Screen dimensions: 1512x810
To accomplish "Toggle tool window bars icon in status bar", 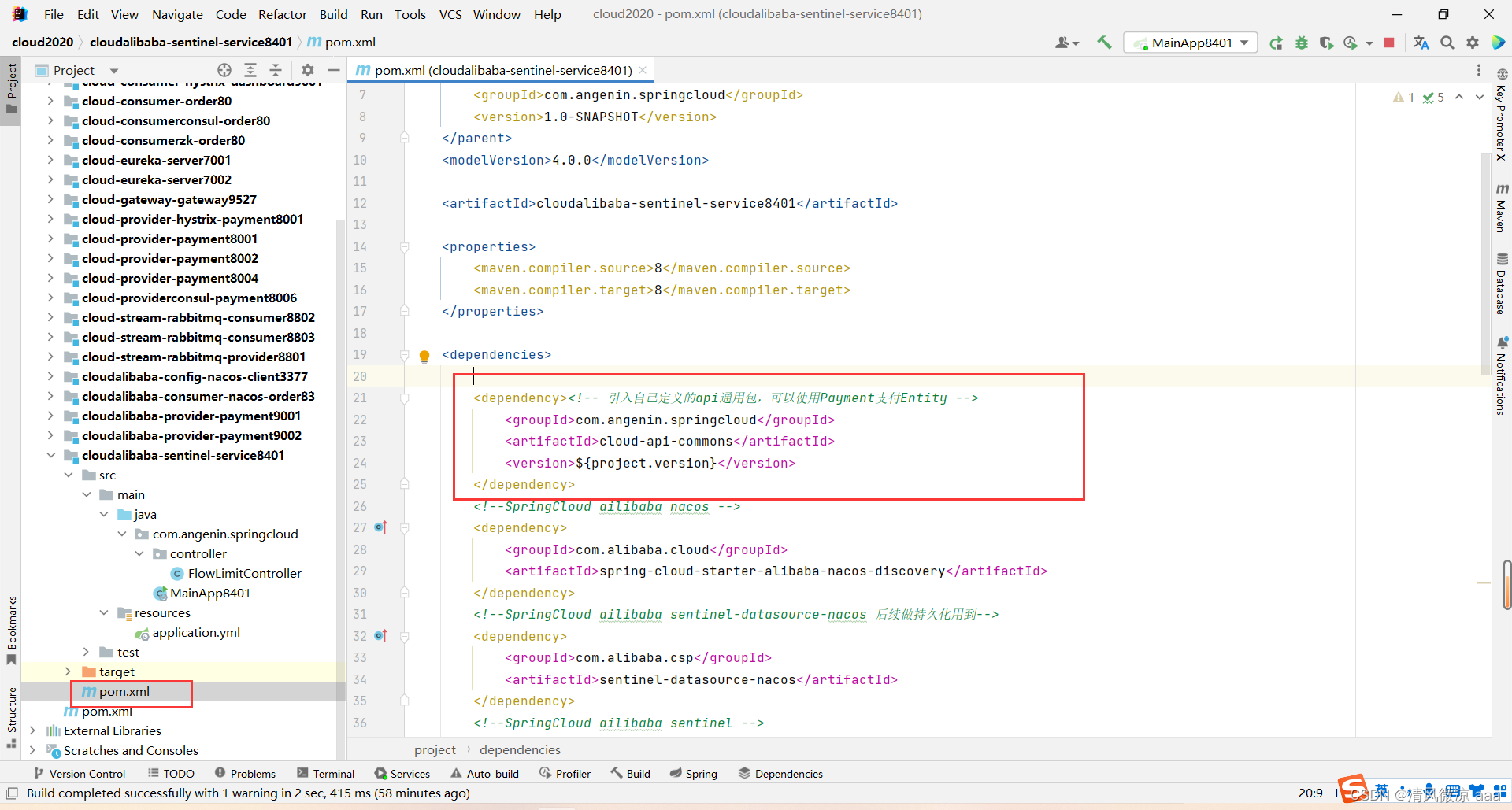I will [12, 793].
